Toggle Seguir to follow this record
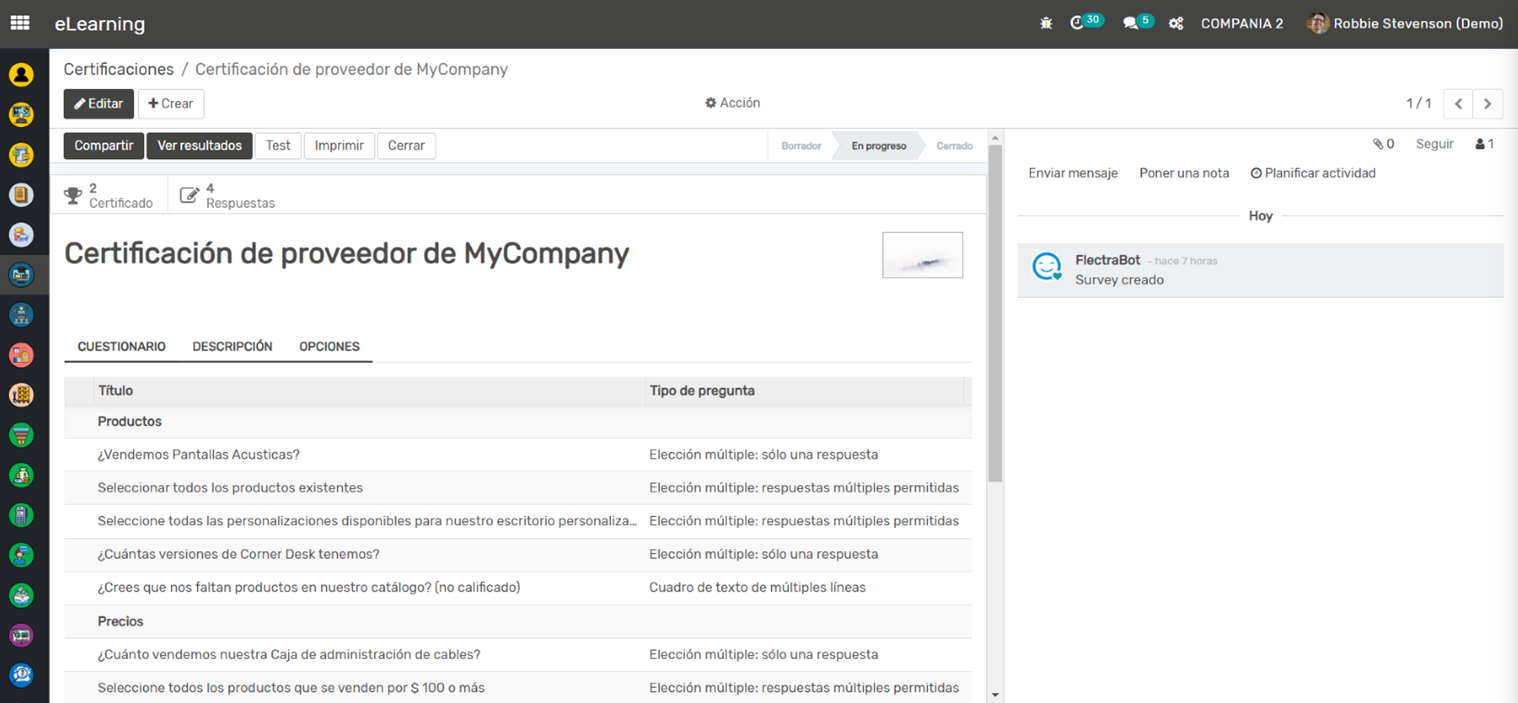The height and width of the screenshot is (703, 1518). (x=1434, y=144)
